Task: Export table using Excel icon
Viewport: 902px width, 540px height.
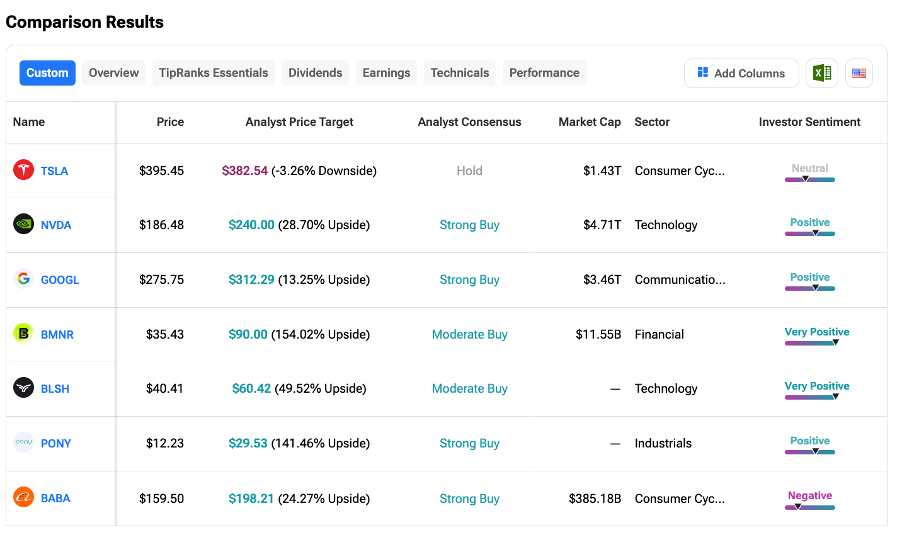Action: point(822,73)
